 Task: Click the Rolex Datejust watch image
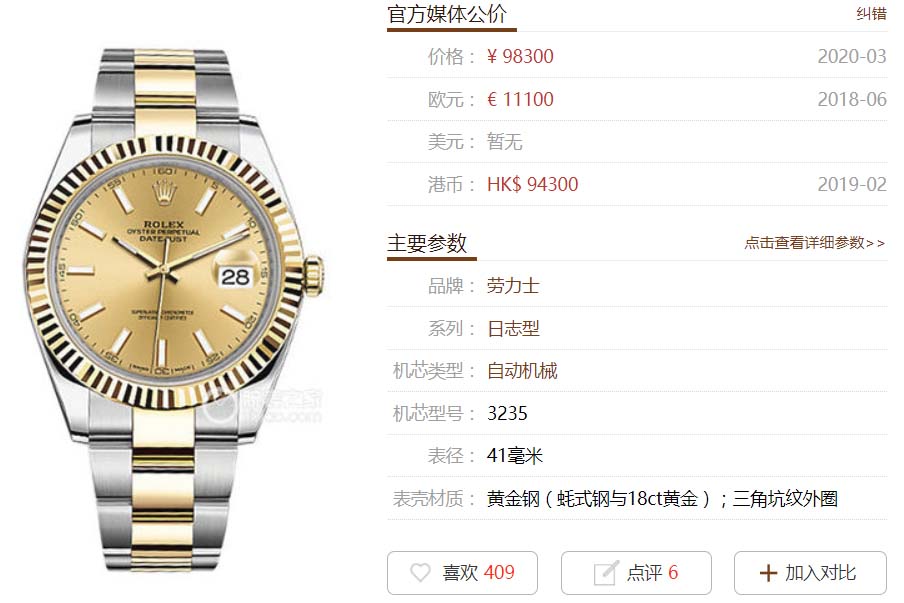(x=173, y=310)
